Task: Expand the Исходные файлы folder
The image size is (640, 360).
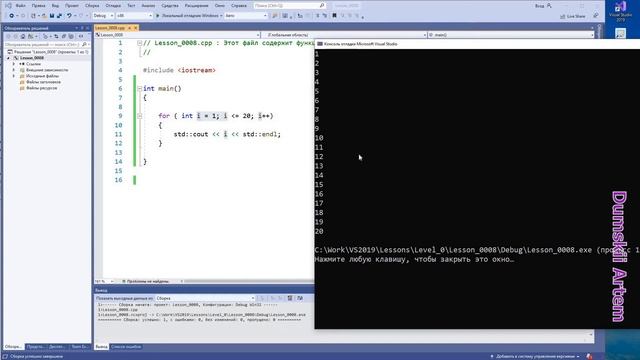Action: (14, 76)
